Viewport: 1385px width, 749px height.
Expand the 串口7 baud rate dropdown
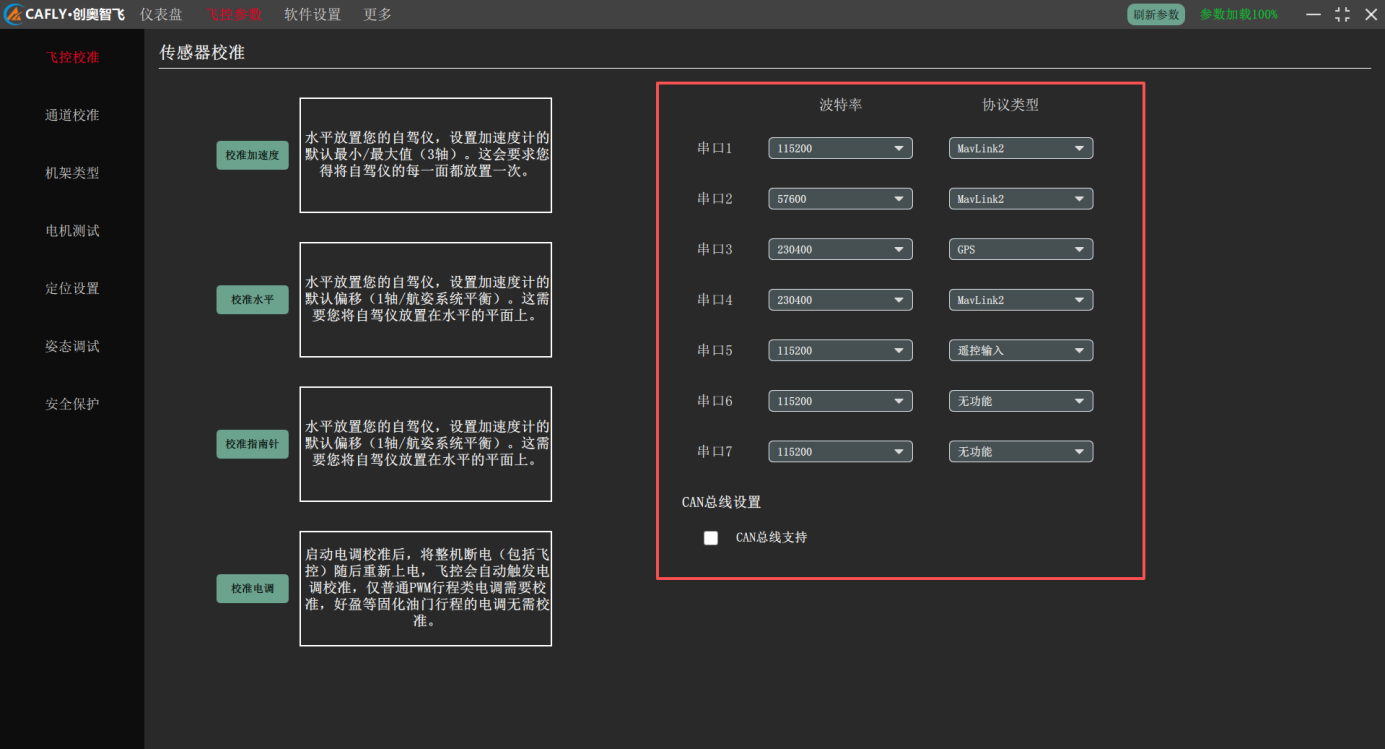(x=840, y=452)
